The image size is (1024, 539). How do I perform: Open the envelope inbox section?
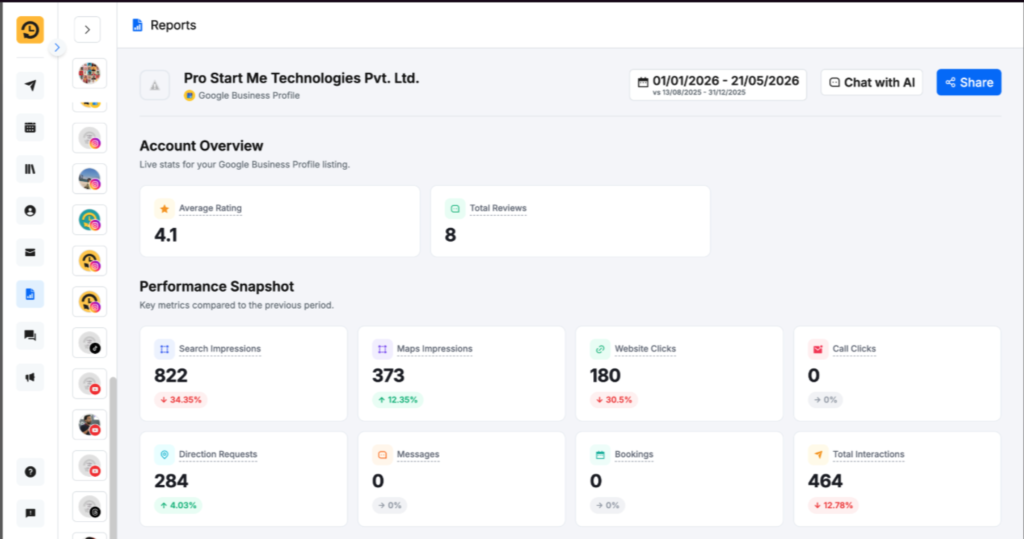30,252
